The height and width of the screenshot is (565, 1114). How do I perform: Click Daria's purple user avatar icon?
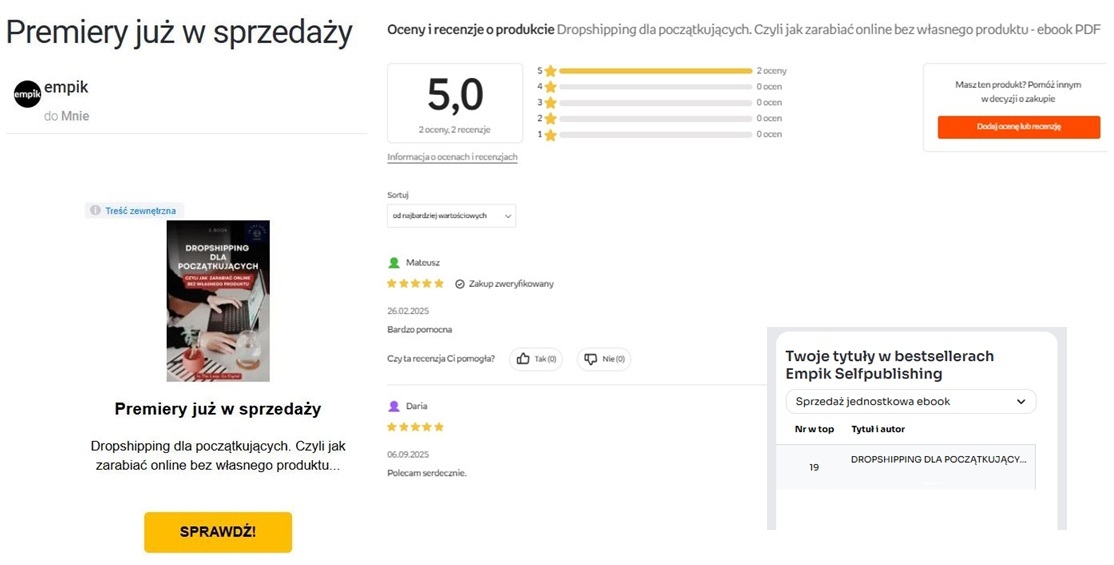click(x=394, y=406)
